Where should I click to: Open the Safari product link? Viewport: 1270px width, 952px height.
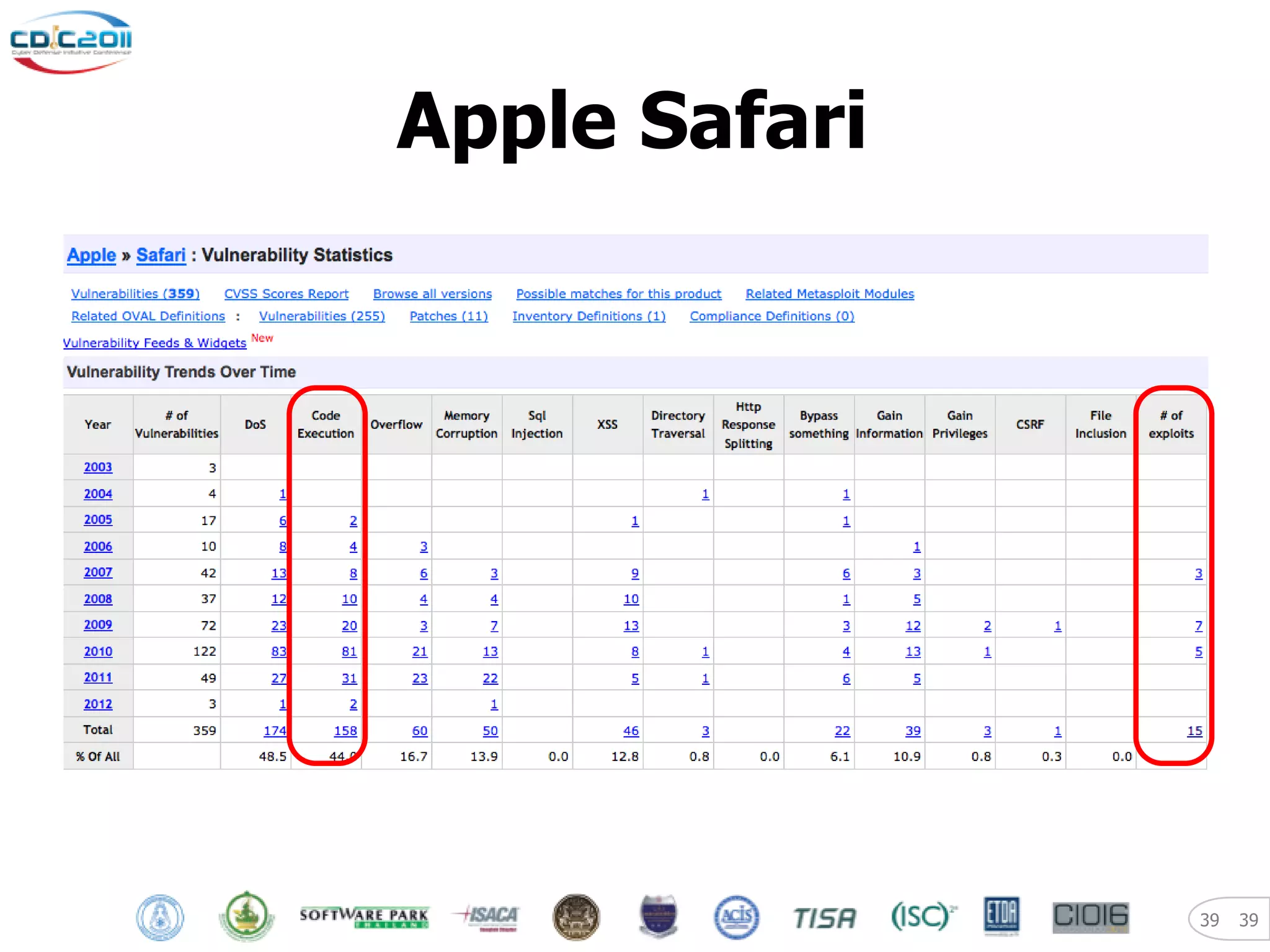[x=161, y=255]
